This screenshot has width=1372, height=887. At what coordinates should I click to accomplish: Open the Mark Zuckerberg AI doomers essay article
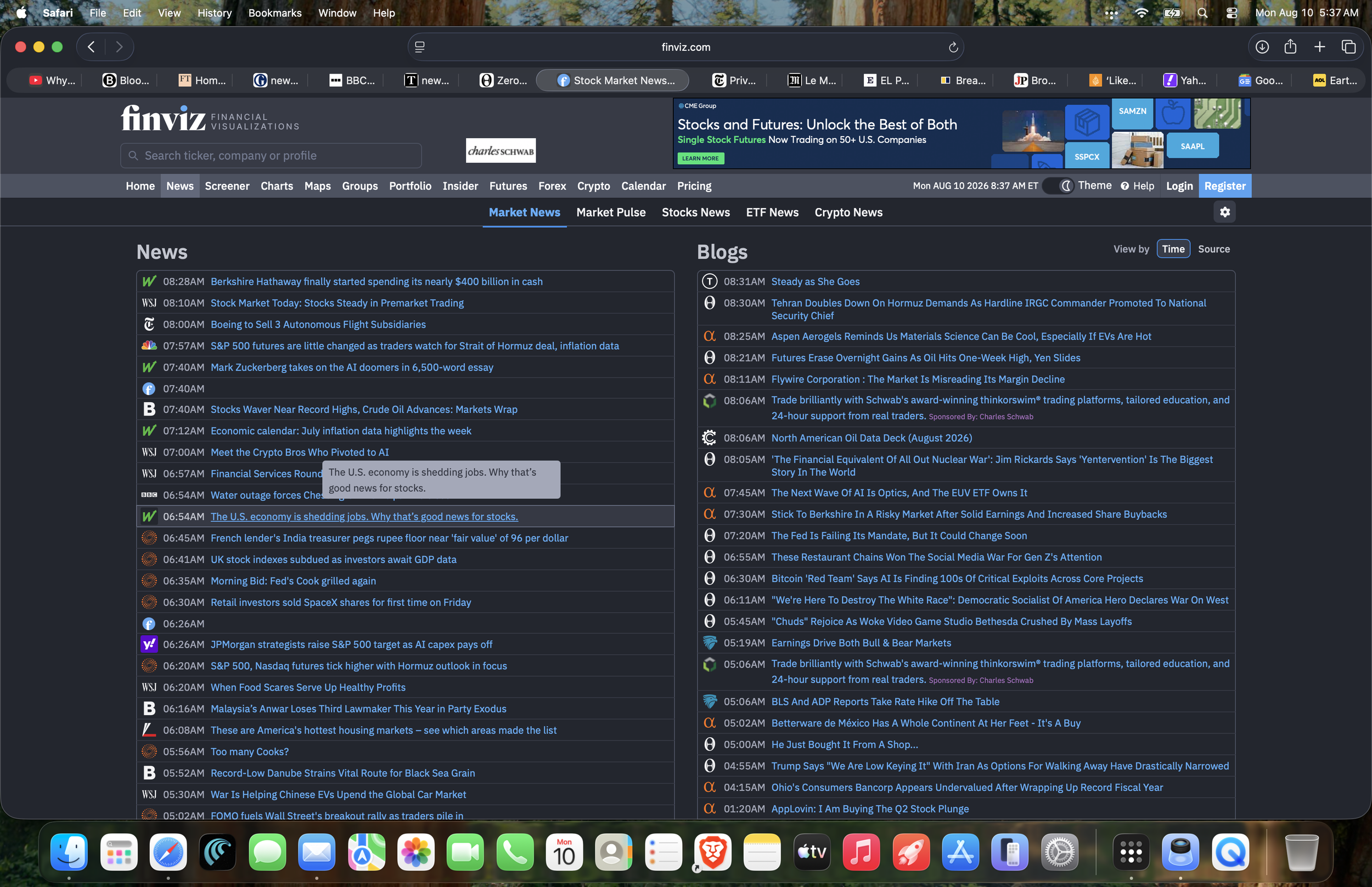tap(352, 367)
